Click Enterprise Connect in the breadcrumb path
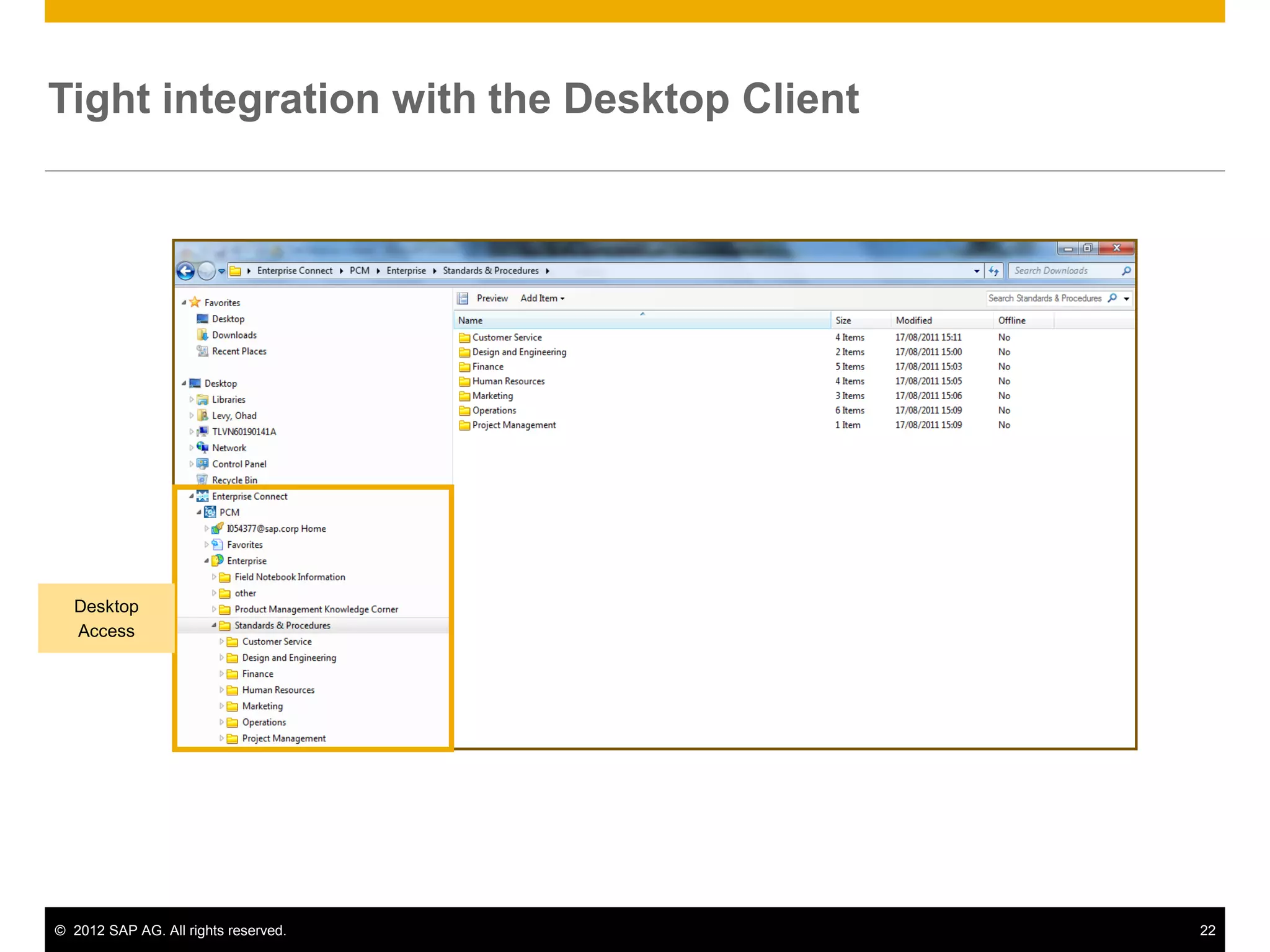 click(x=295, y=271)
